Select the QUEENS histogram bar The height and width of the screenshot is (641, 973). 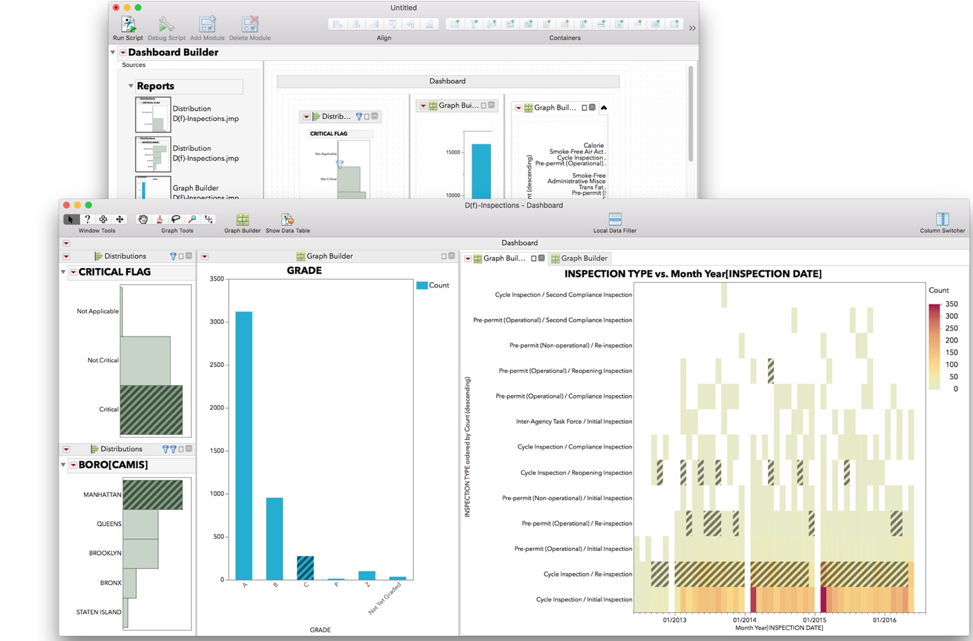[140, 524]
